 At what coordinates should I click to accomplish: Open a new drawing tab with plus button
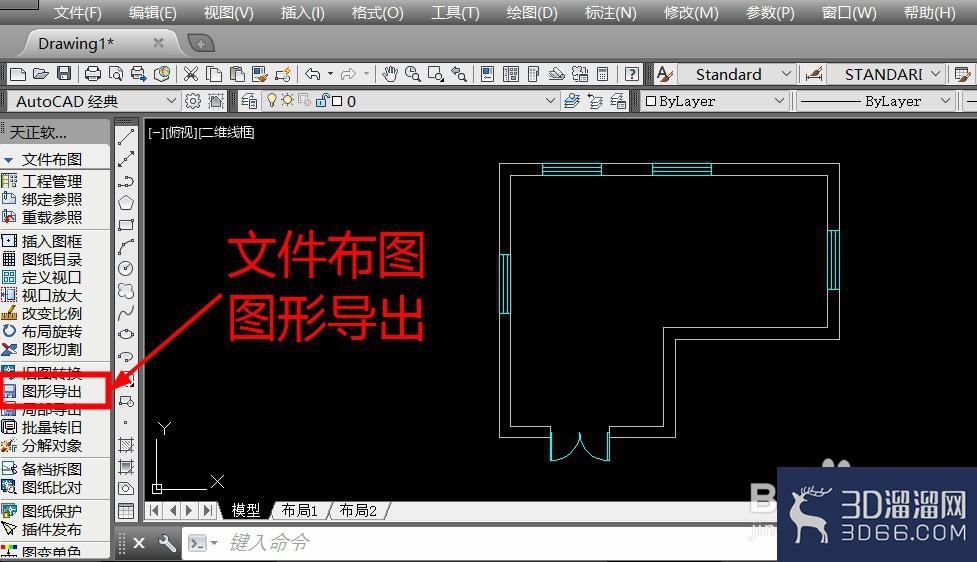pos(201,44)
